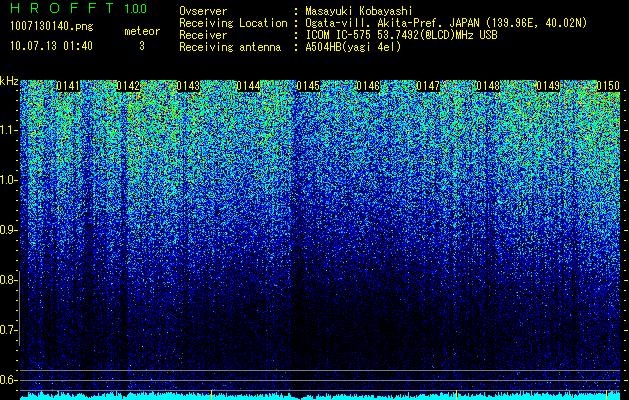Click the 0143 time marker
Image resolution: width=629 pixels, height=400 pixels.
pyautogui.click(x=188, y=86)
